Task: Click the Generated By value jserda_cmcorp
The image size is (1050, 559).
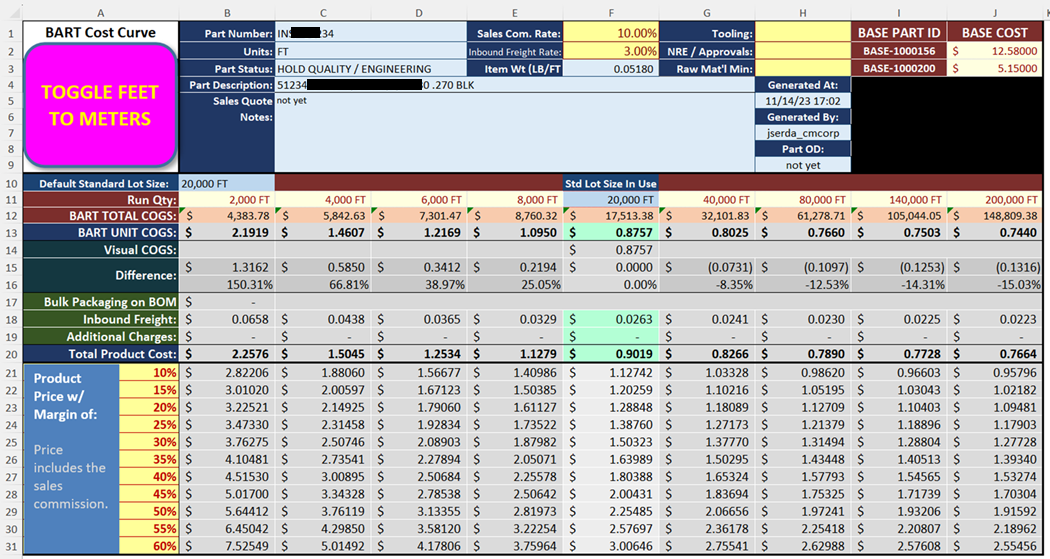Action: [x=803, y=133]
